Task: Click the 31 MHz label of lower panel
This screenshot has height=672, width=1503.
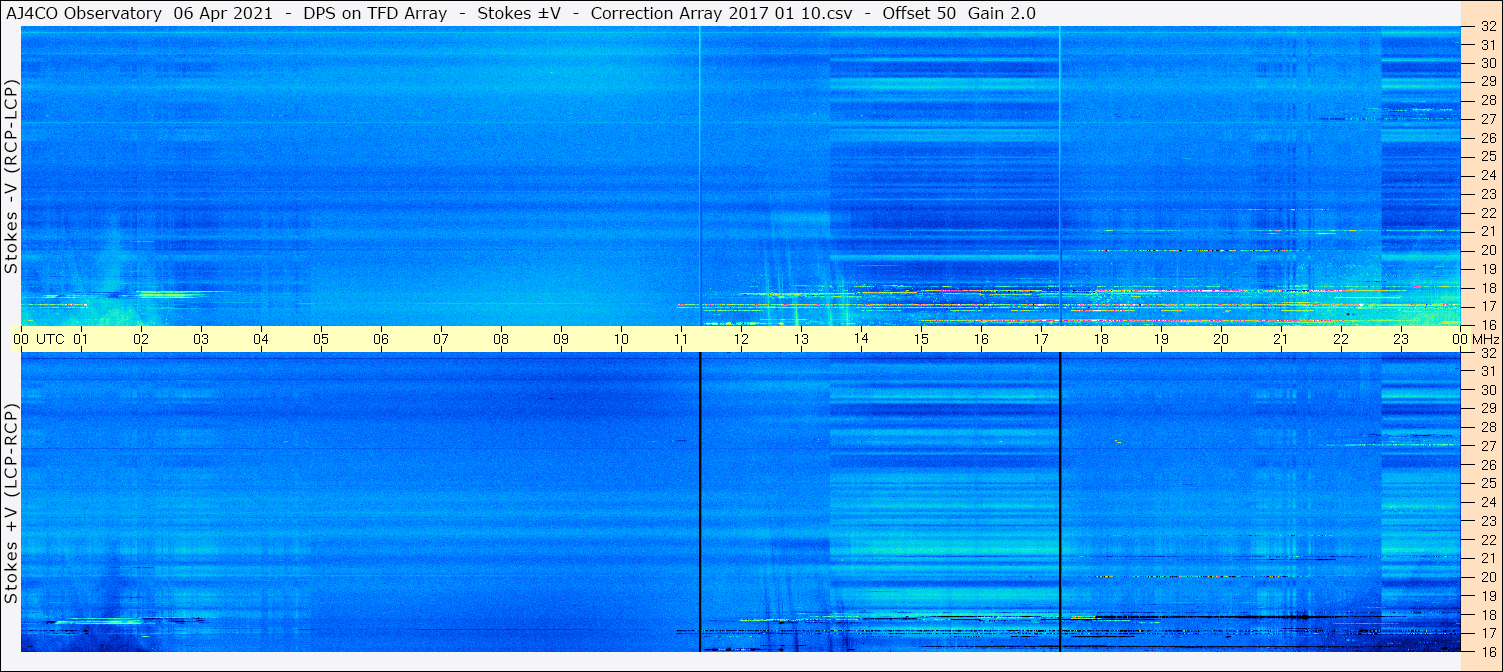Action: 1487,371
